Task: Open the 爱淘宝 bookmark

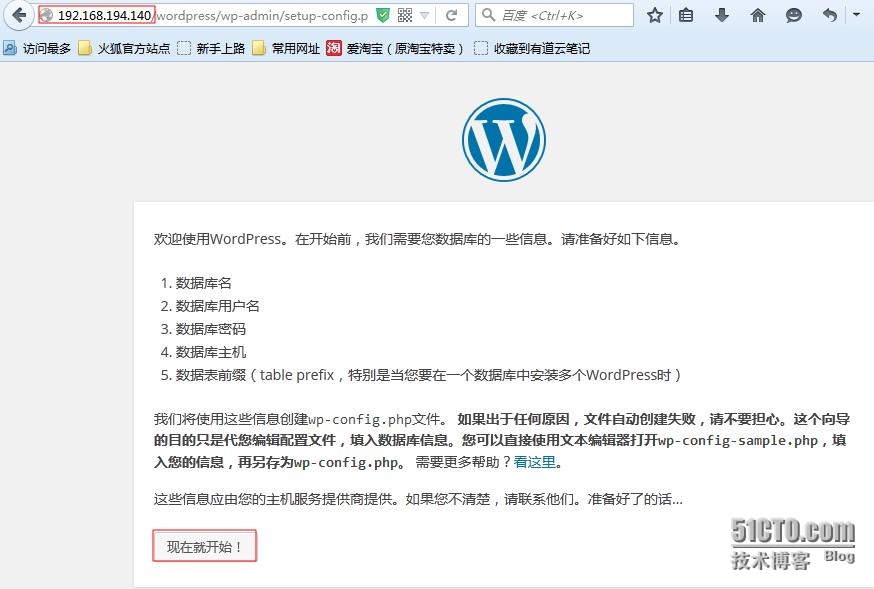Action: 395,48
